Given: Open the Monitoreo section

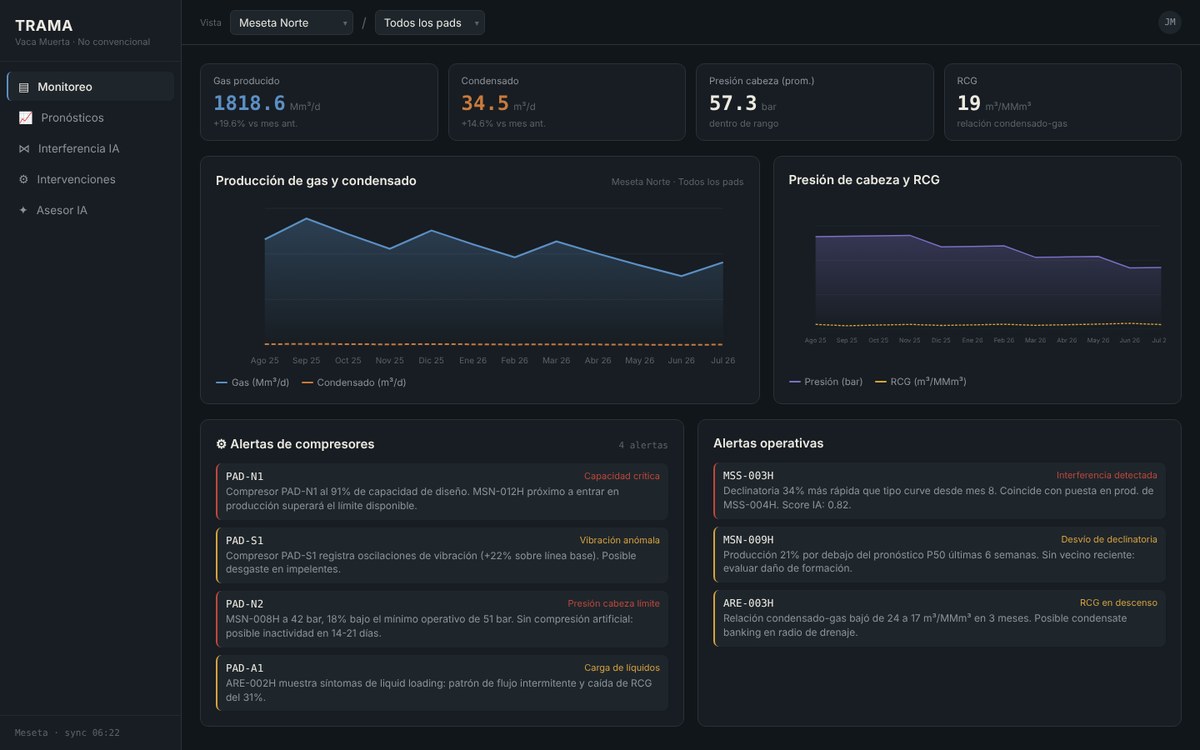Looking at the screenshot, I should tap(90, 87).
